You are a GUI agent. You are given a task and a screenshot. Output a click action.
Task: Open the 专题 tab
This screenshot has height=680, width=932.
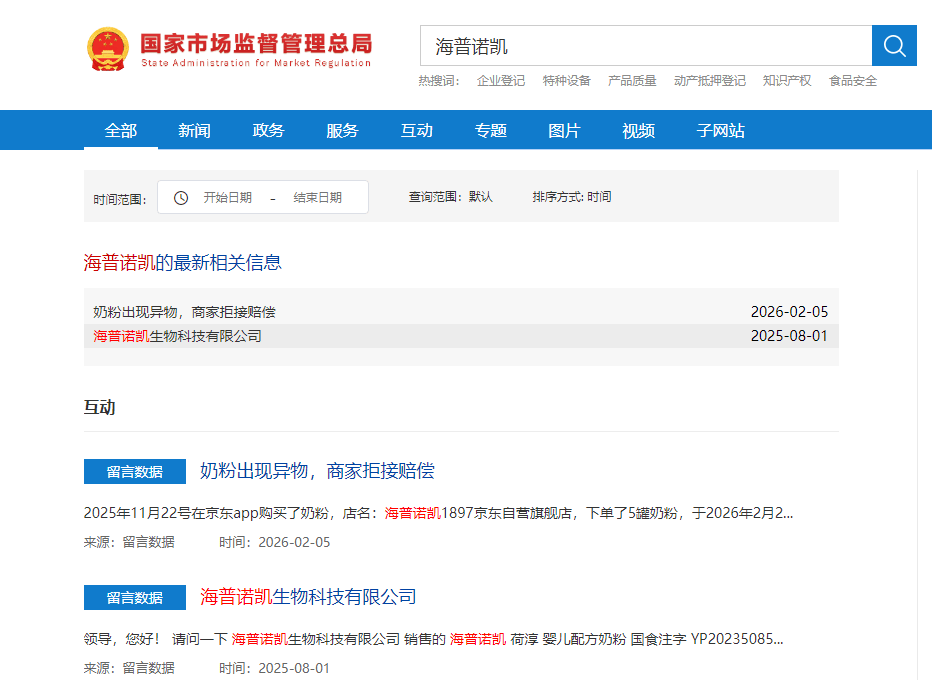(x=491, y=131)
